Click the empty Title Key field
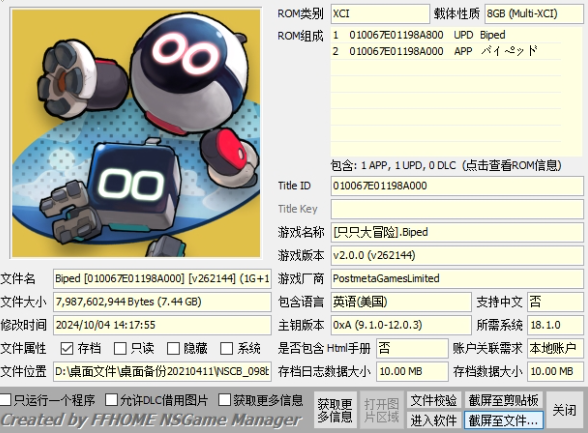This screenshot has height=433, width=588. point(457,209)
